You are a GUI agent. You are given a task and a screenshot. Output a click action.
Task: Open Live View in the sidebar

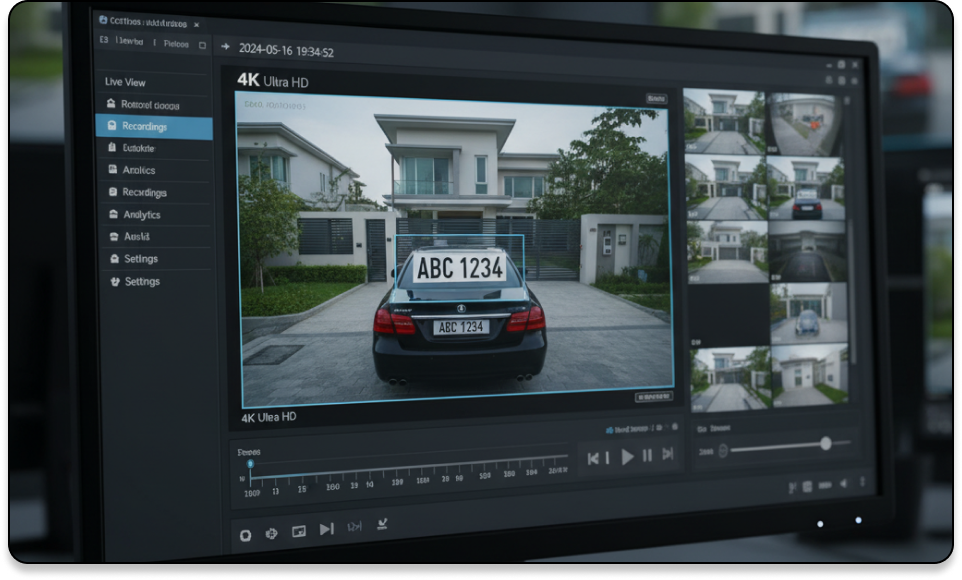(125, 82)
